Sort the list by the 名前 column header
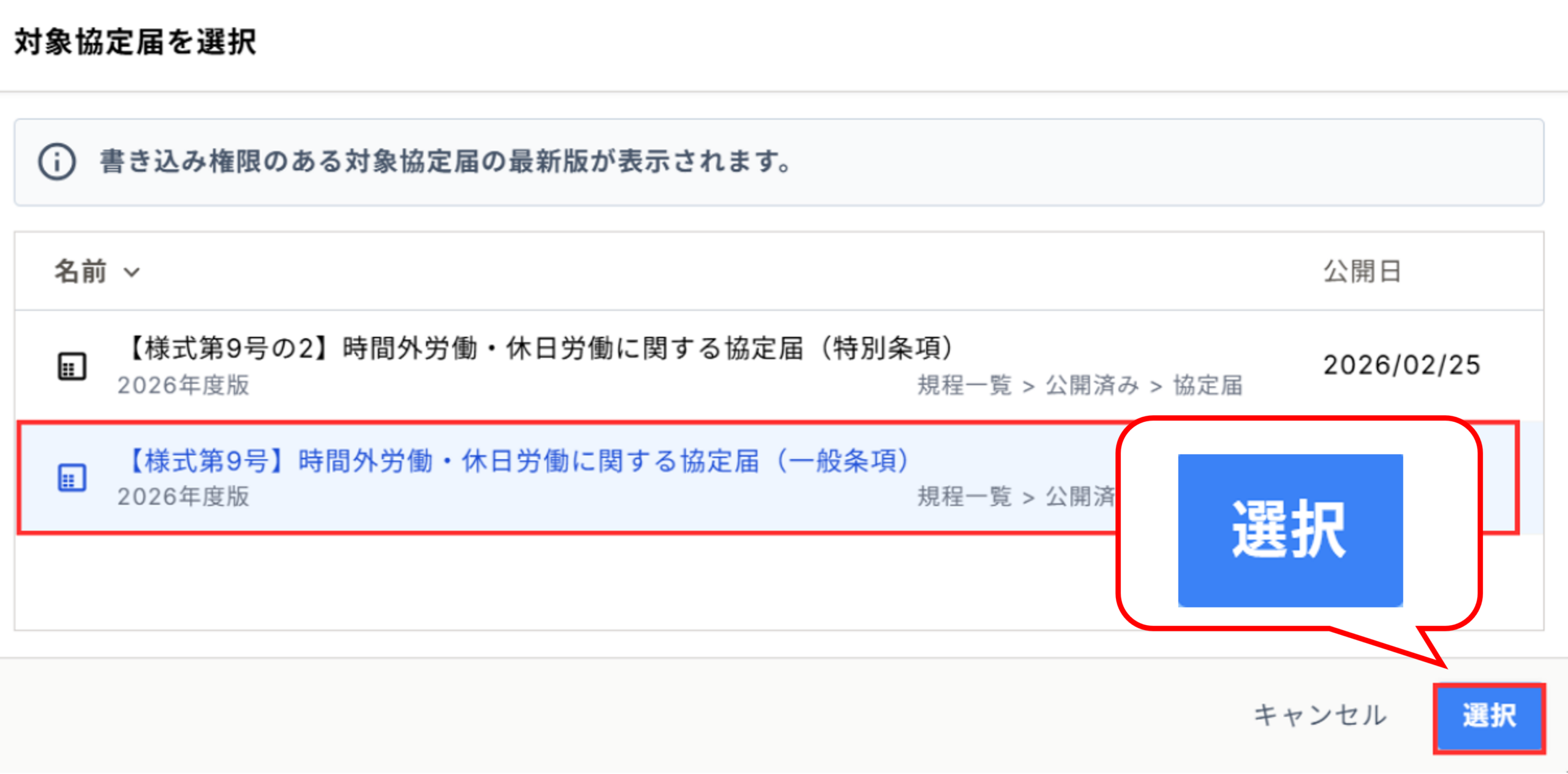The height and width of the screenshot is (774, 1568). click(81, 271)
